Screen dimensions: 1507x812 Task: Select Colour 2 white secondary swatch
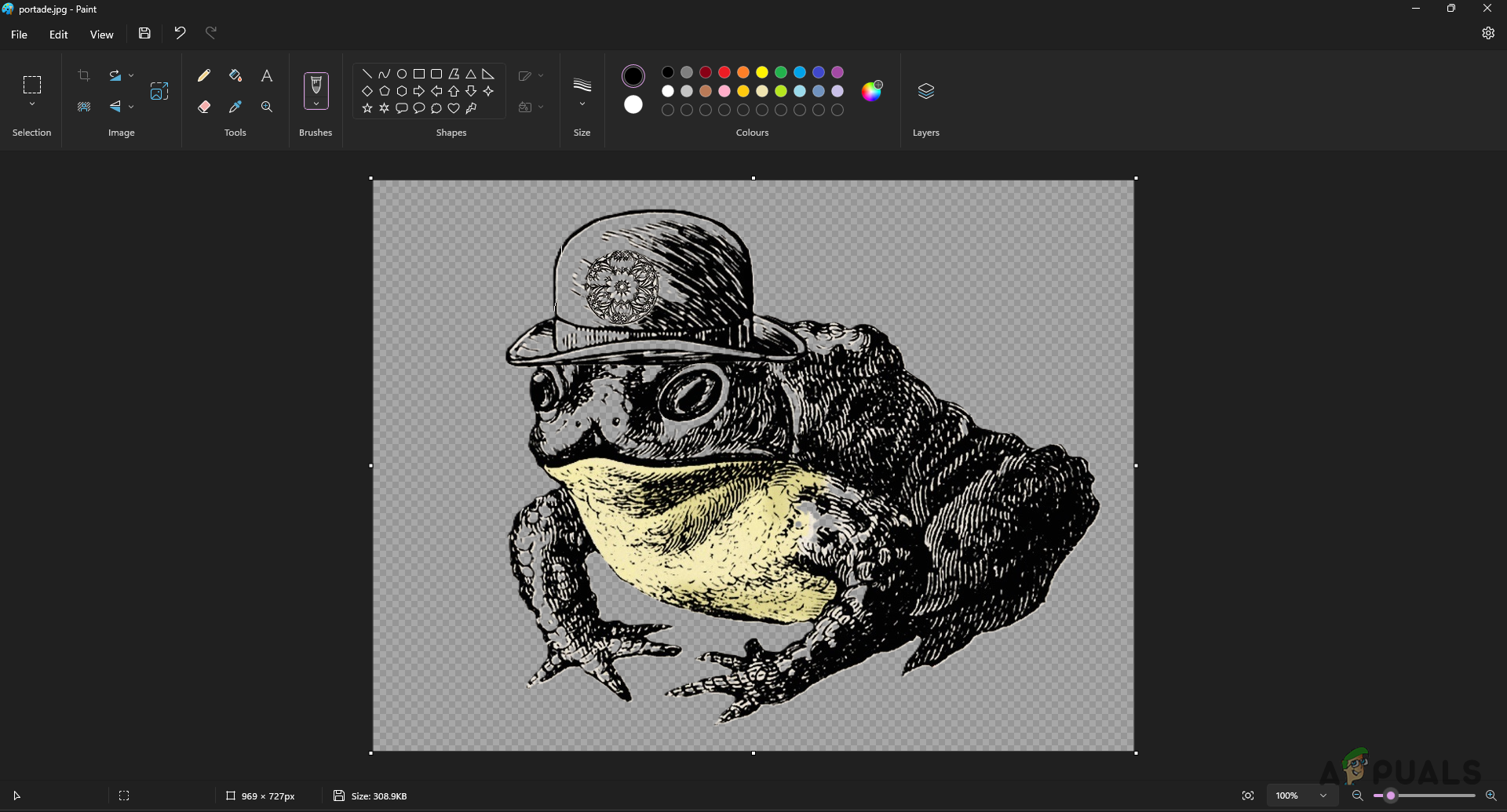coord(633,104)
